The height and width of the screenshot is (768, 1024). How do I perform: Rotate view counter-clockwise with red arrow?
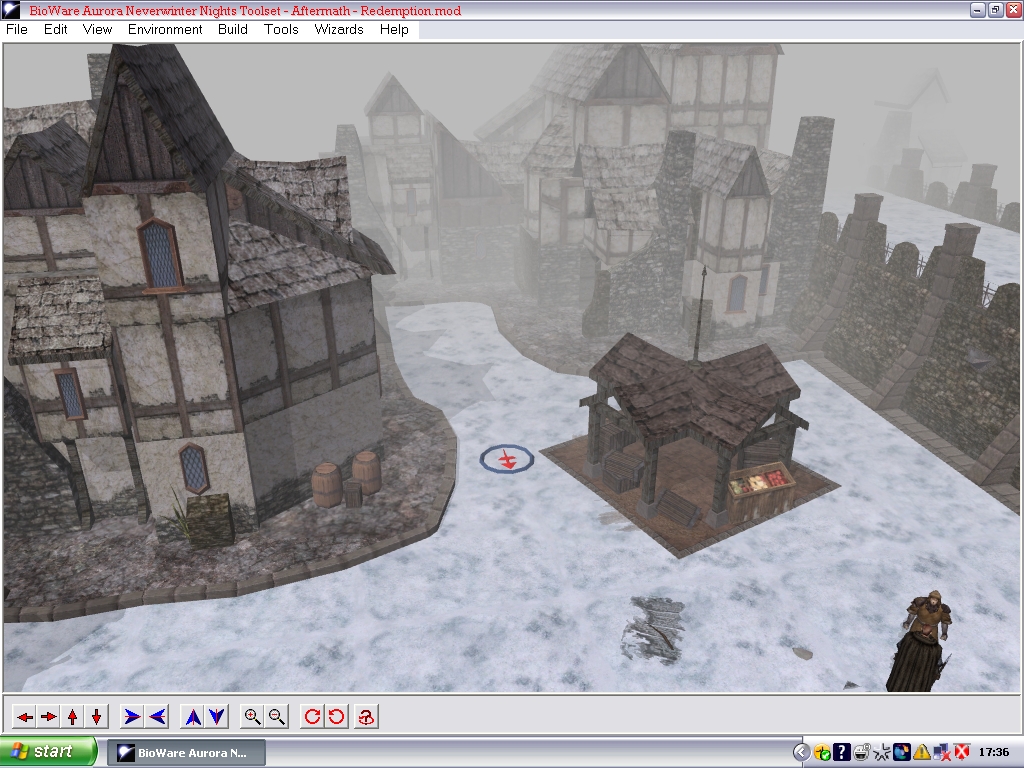(x=337, y=716)
